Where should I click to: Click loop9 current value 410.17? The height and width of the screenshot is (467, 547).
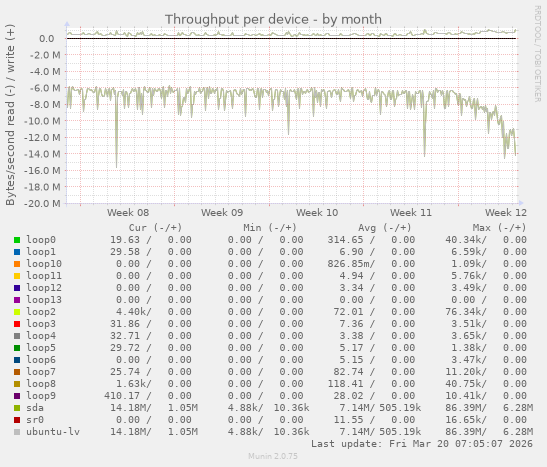coord(122,396)
